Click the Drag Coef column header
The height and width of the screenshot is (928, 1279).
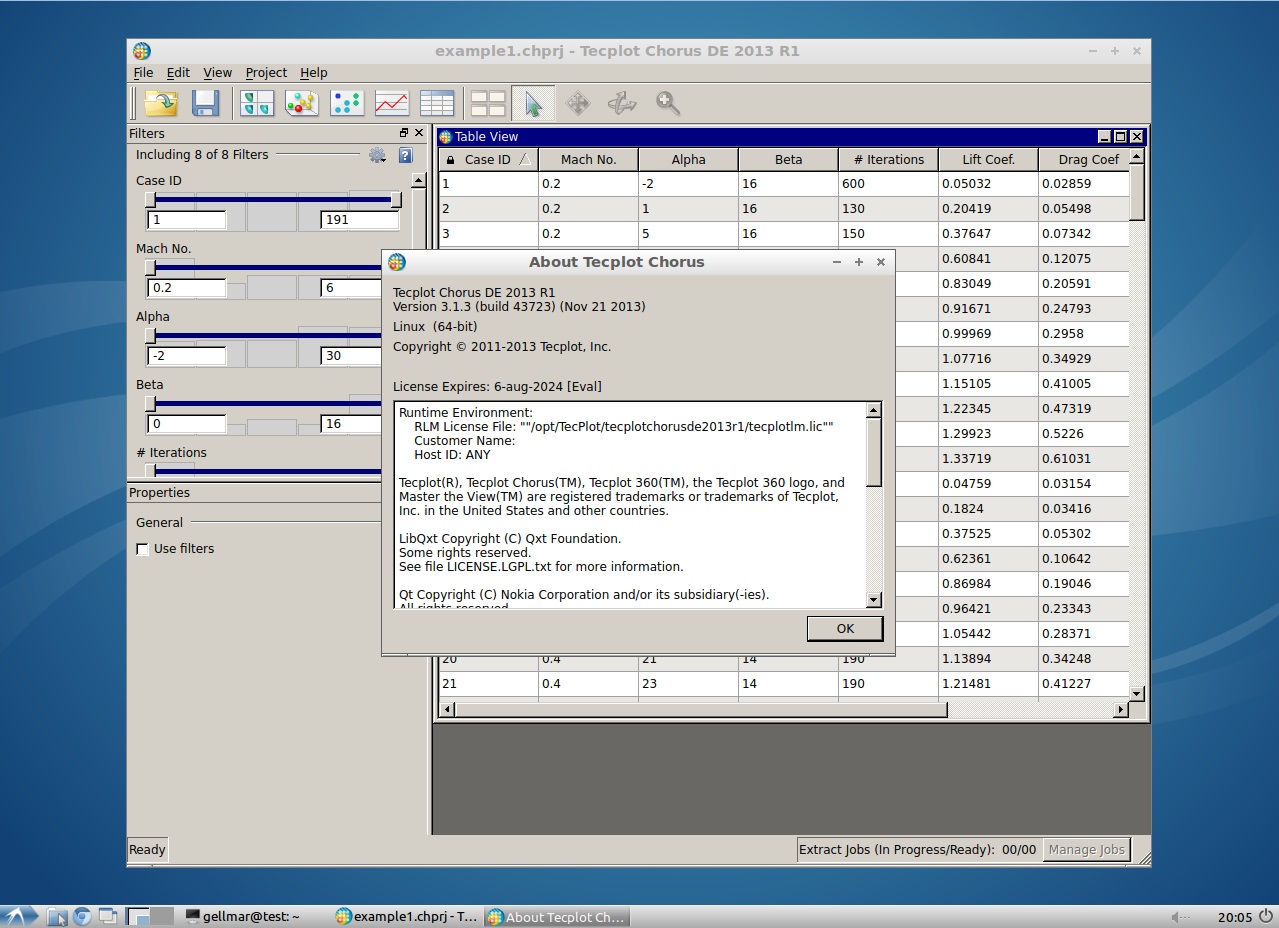tap(1084, 160)
